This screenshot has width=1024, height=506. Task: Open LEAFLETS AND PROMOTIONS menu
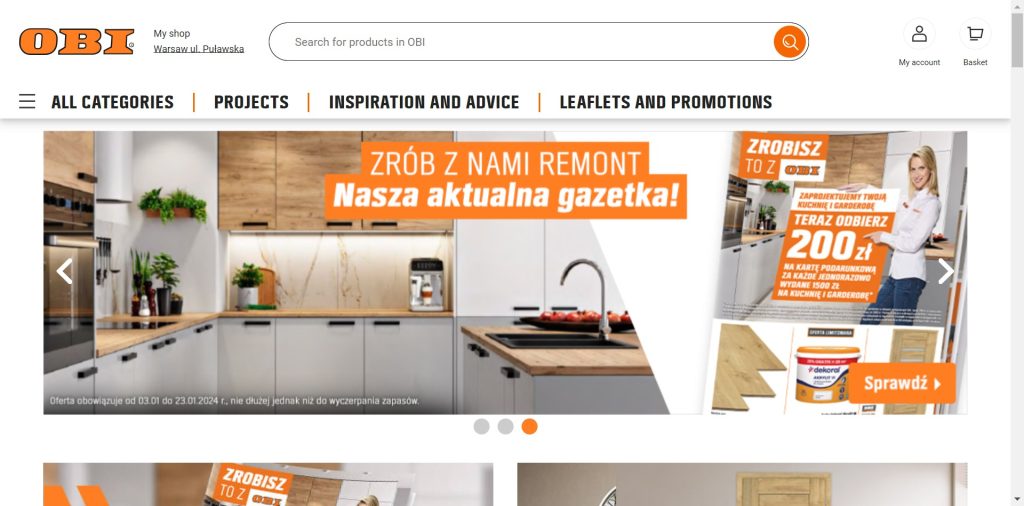665,102
